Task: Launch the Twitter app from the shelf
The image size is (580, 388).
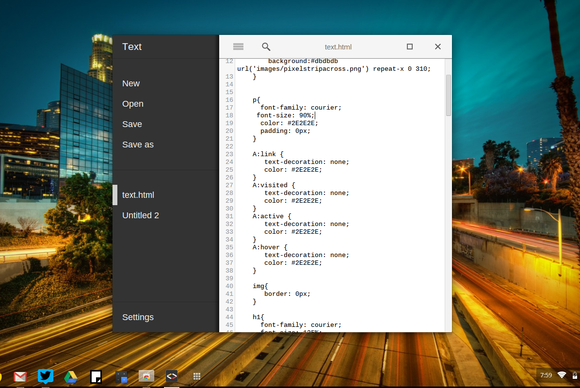Action: pos(45,377)
